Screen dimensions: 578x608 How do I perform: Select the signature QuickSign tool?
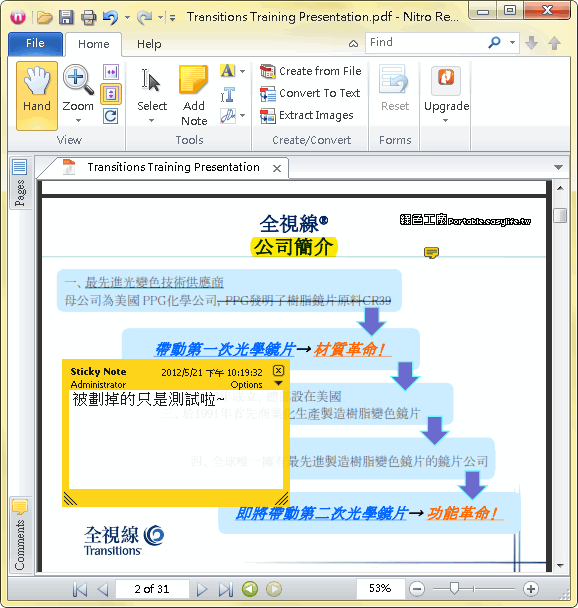228,116
